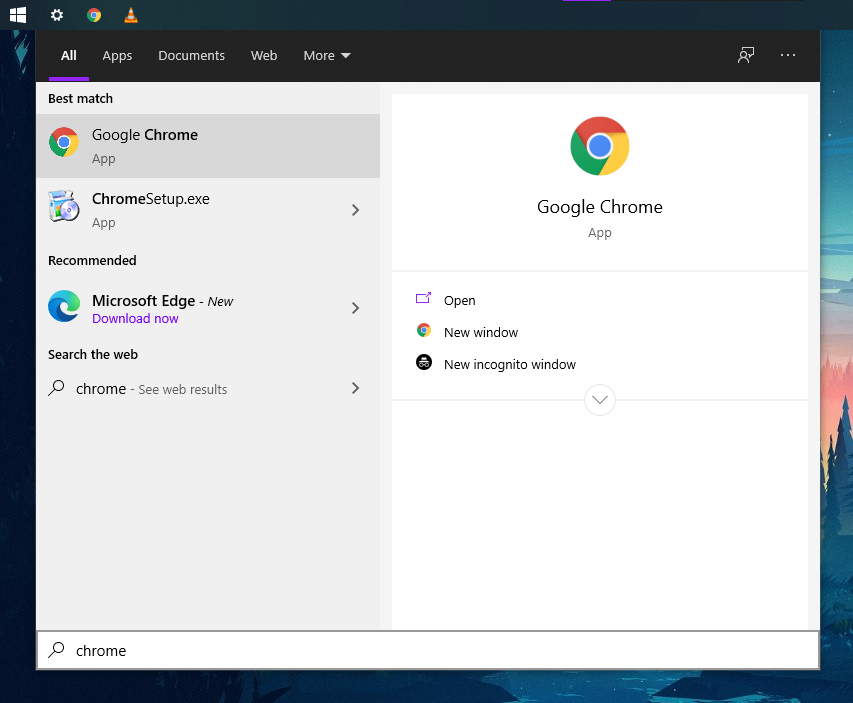Open the More dropdown

click(326, 56)
